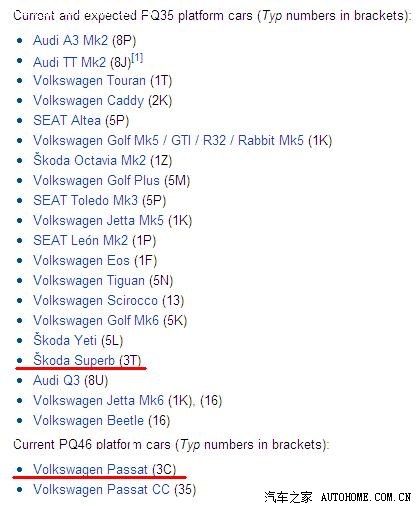418x506 pixels.
Task: Click the footnote reference [1]
Action: coord(137,58)
